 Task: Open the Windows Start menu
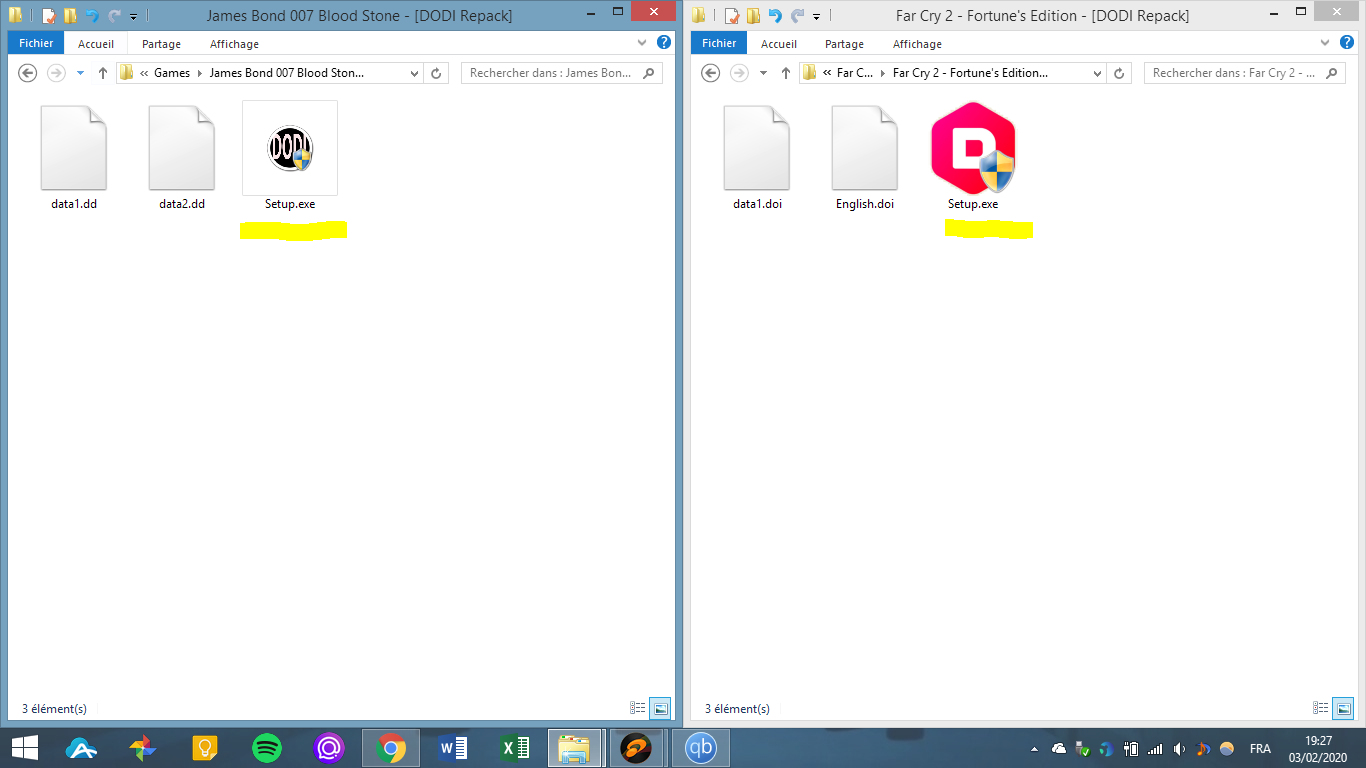(24, 748)
